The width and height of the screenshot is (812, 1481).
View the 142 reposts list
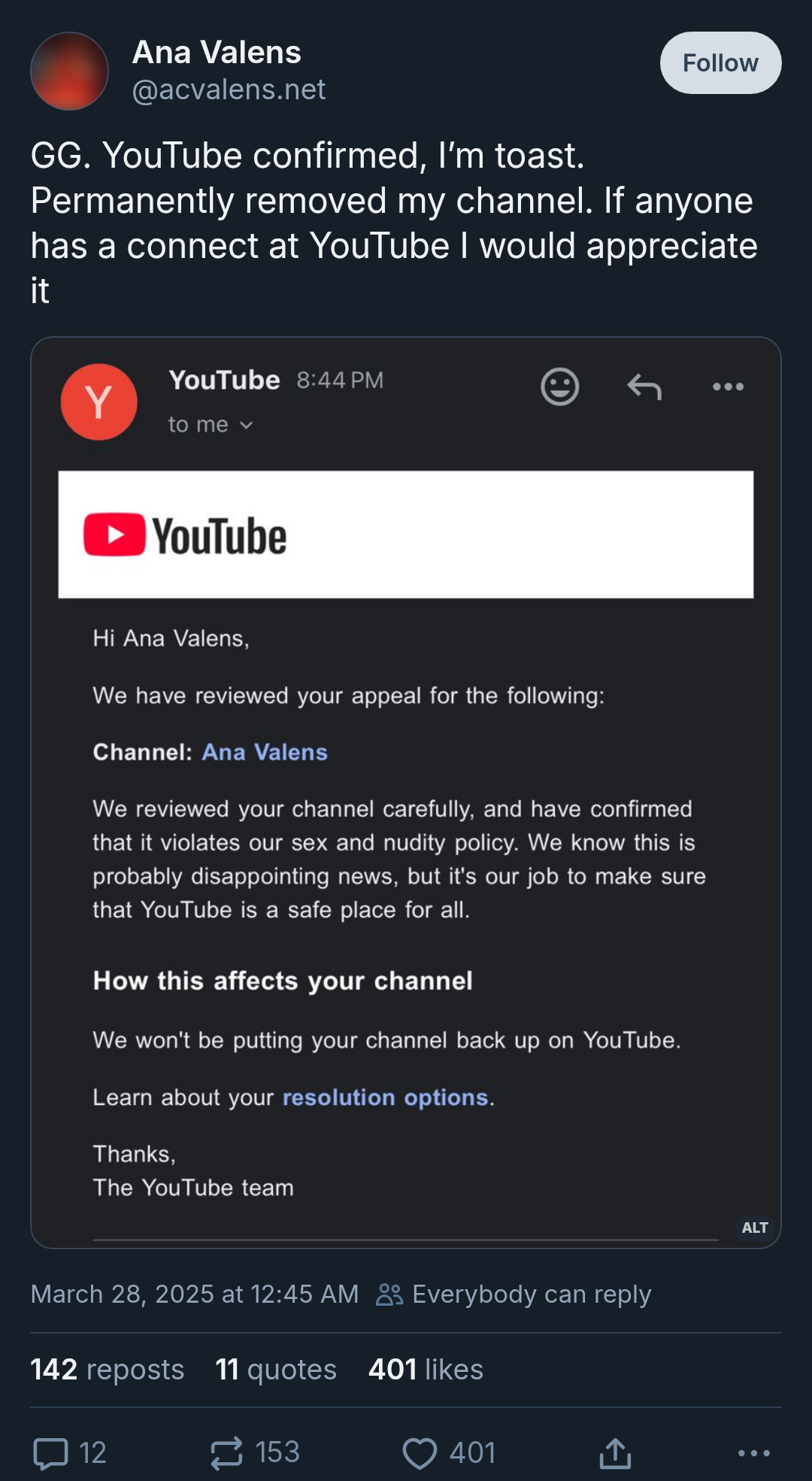click(x=108, y=1370)
